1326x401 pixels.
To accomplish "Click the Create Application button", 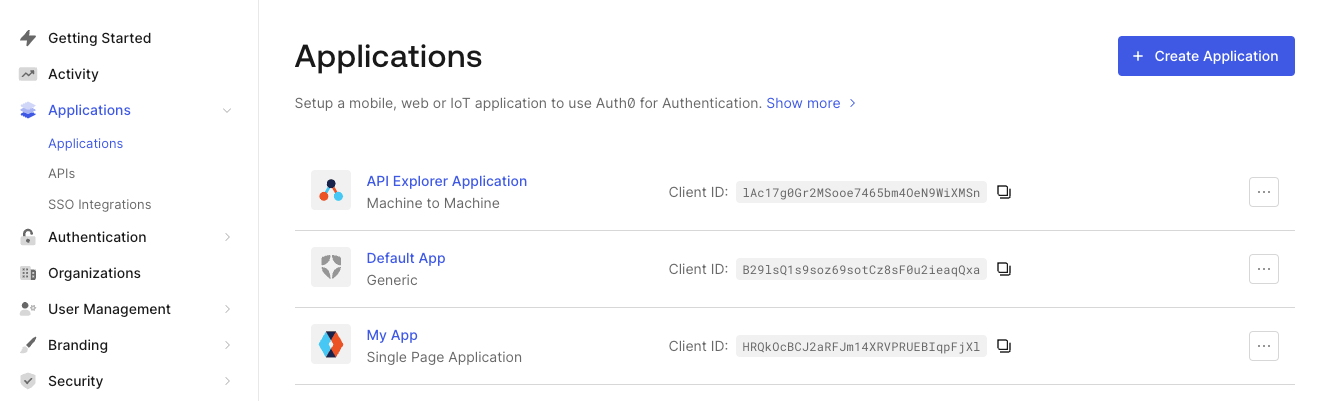I will click(1206, 56).
